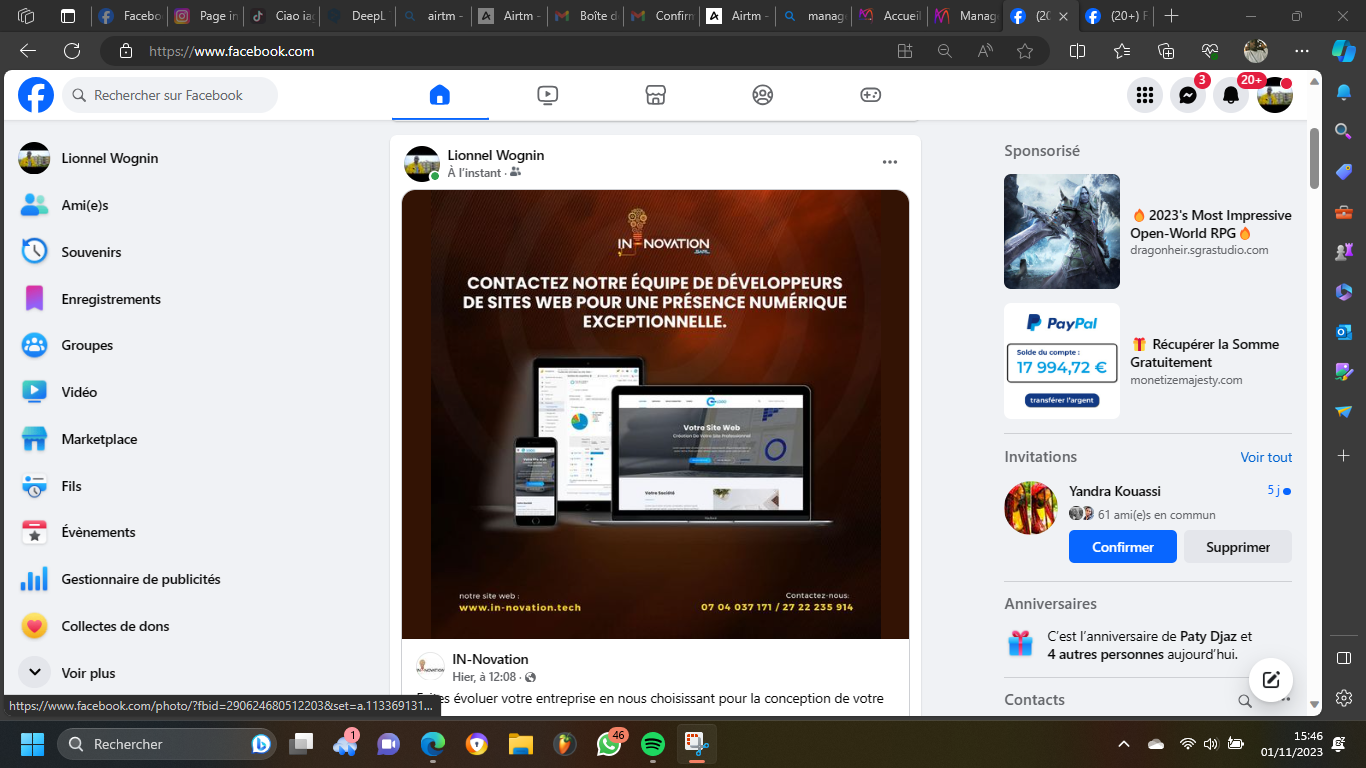Open Souvenirs in the left sidebar
The height and width of the screenshot is (768, 1366).
click(x=91, y=252)
